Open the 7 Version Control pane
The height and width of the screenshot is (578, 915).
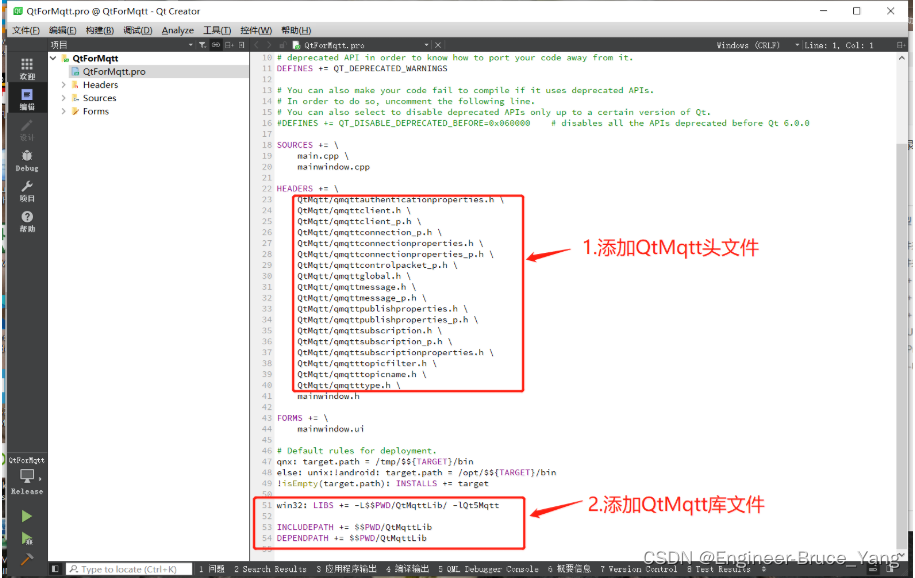tap(638, 569)
